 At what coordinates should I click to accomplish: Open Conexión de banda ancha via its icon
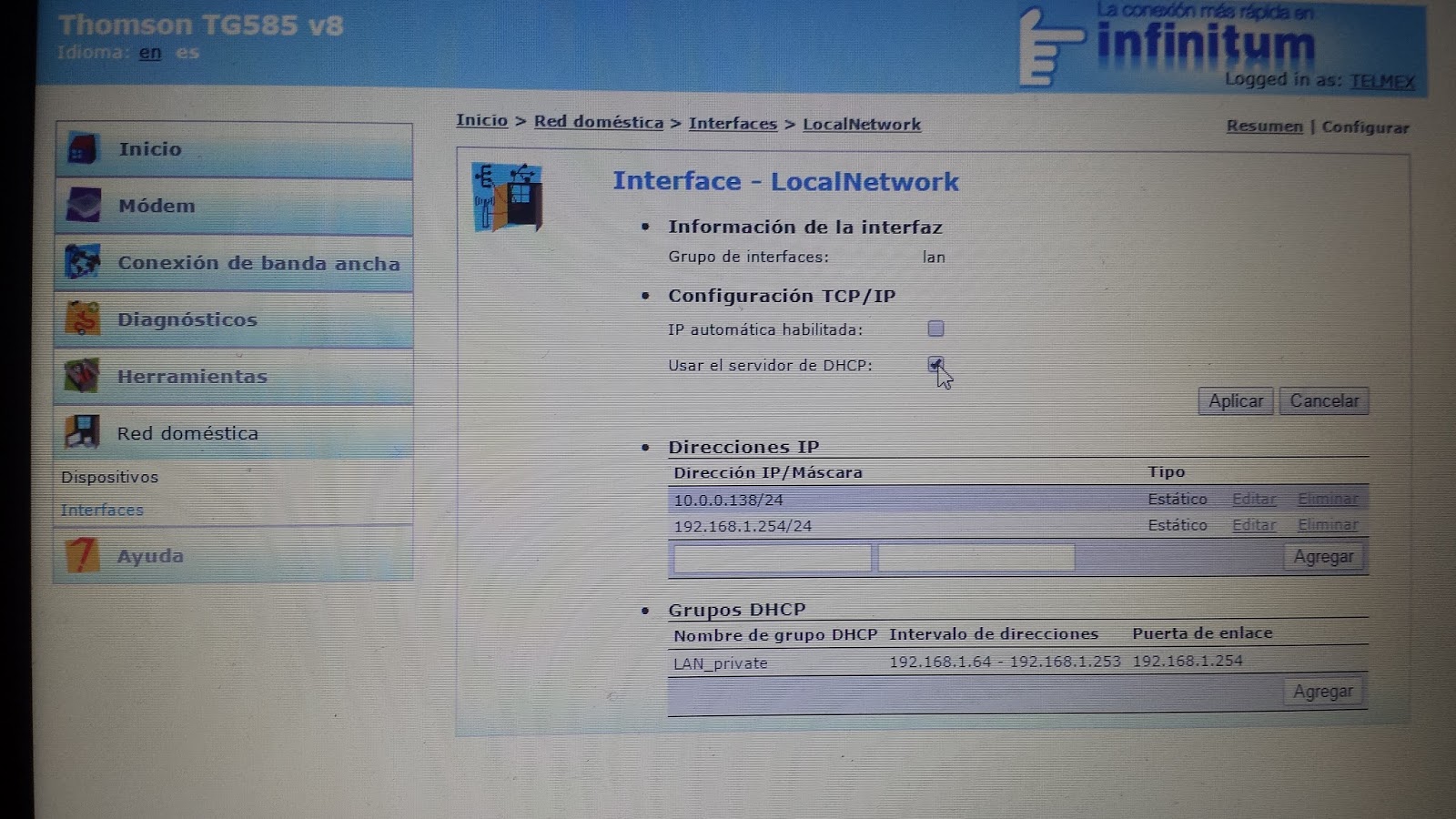point(83,262)
